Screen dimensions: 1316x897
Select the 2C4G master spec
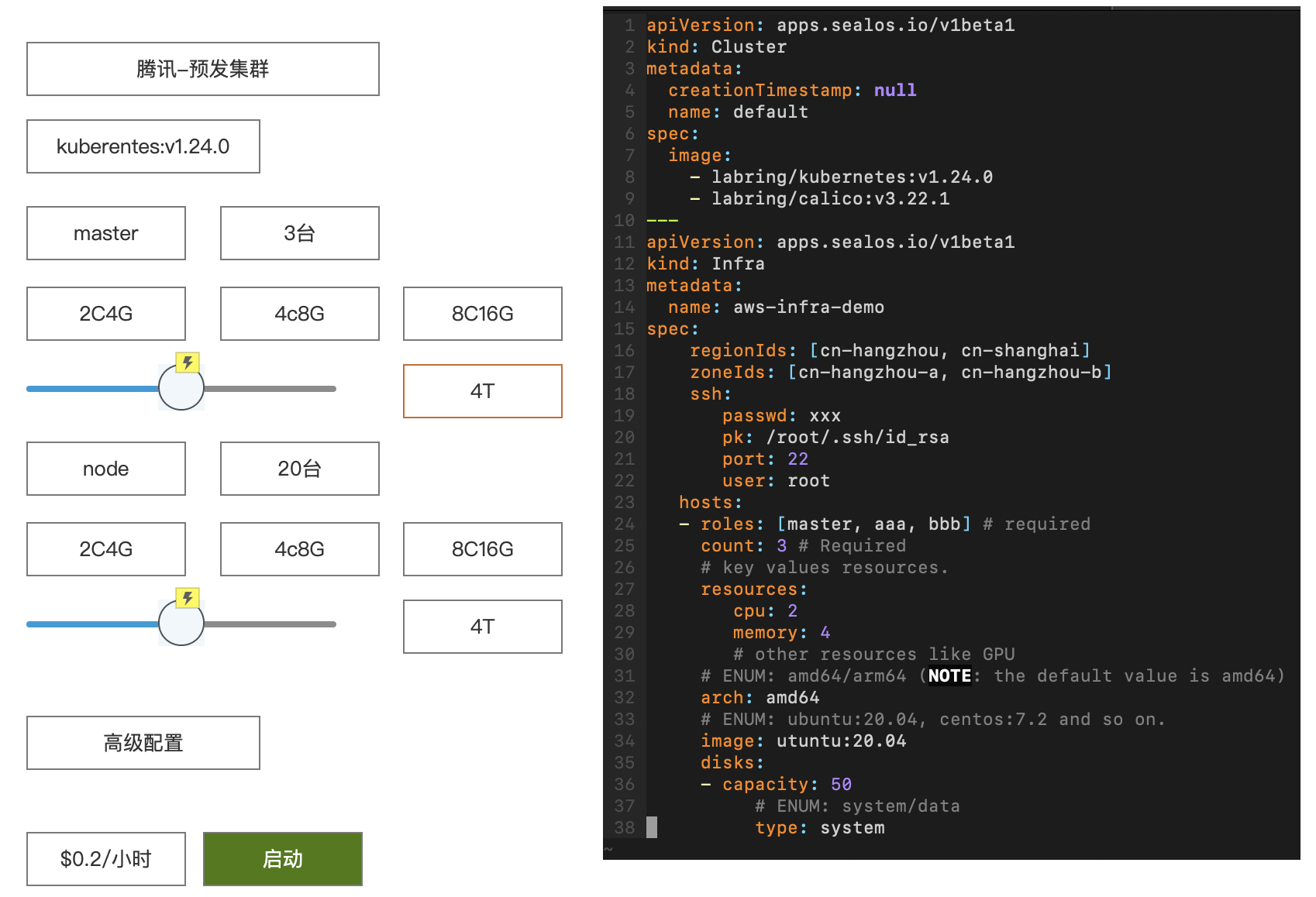pyautogui.click(x=105, y=313)
